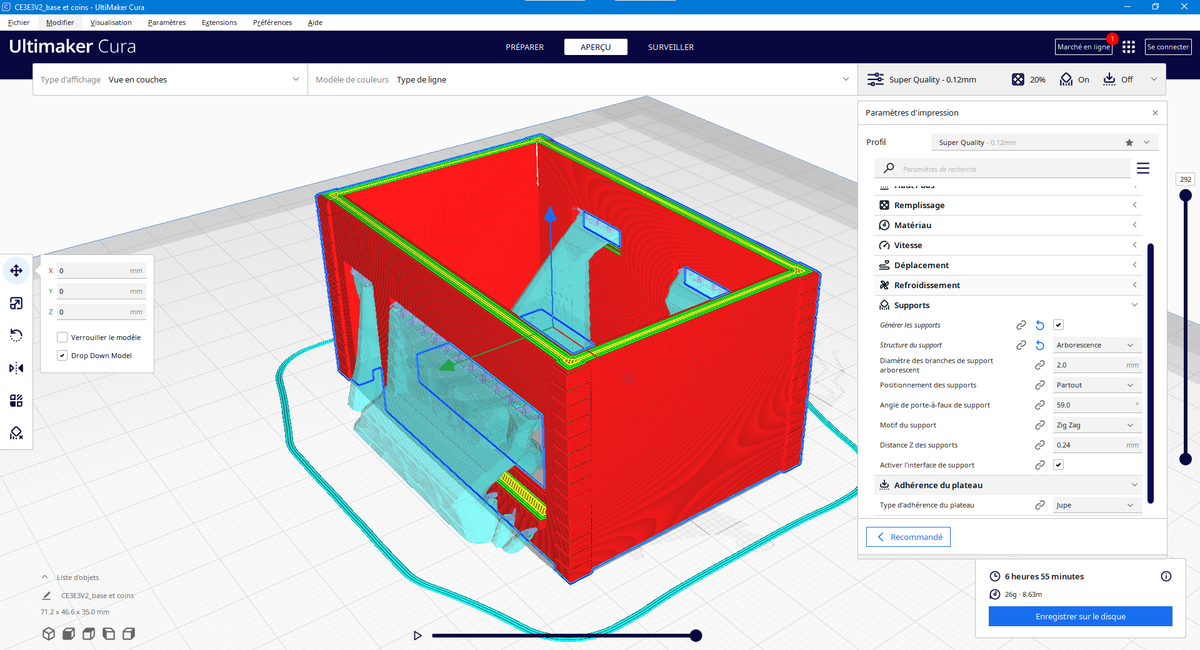Image resolution: width=1200 pixels, height=650 pixels.
Task: Play the layer simulation
Action: pos(417,635)
